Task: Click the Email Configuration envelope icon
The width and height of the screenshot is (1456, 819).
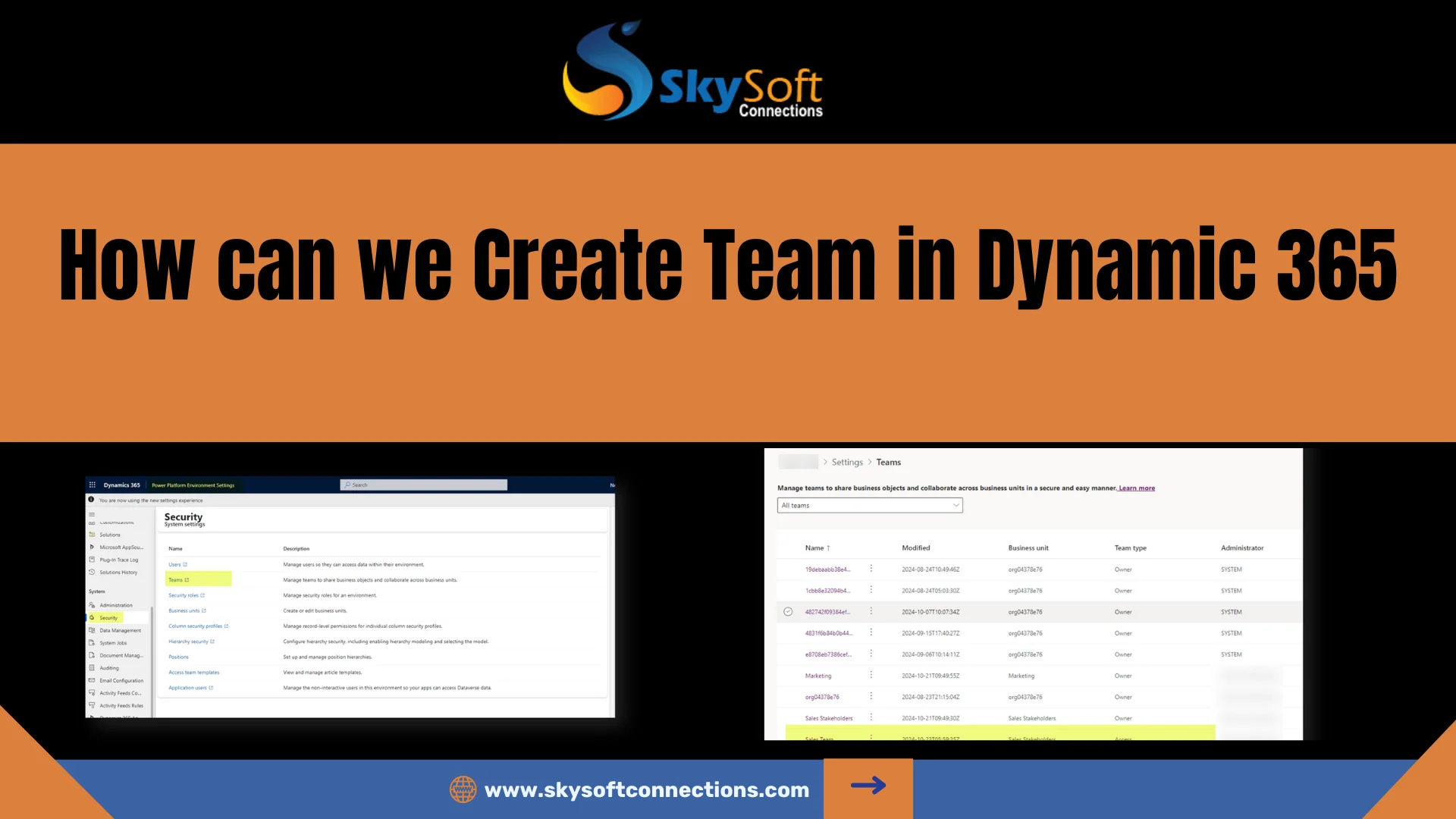Action: 92,680
